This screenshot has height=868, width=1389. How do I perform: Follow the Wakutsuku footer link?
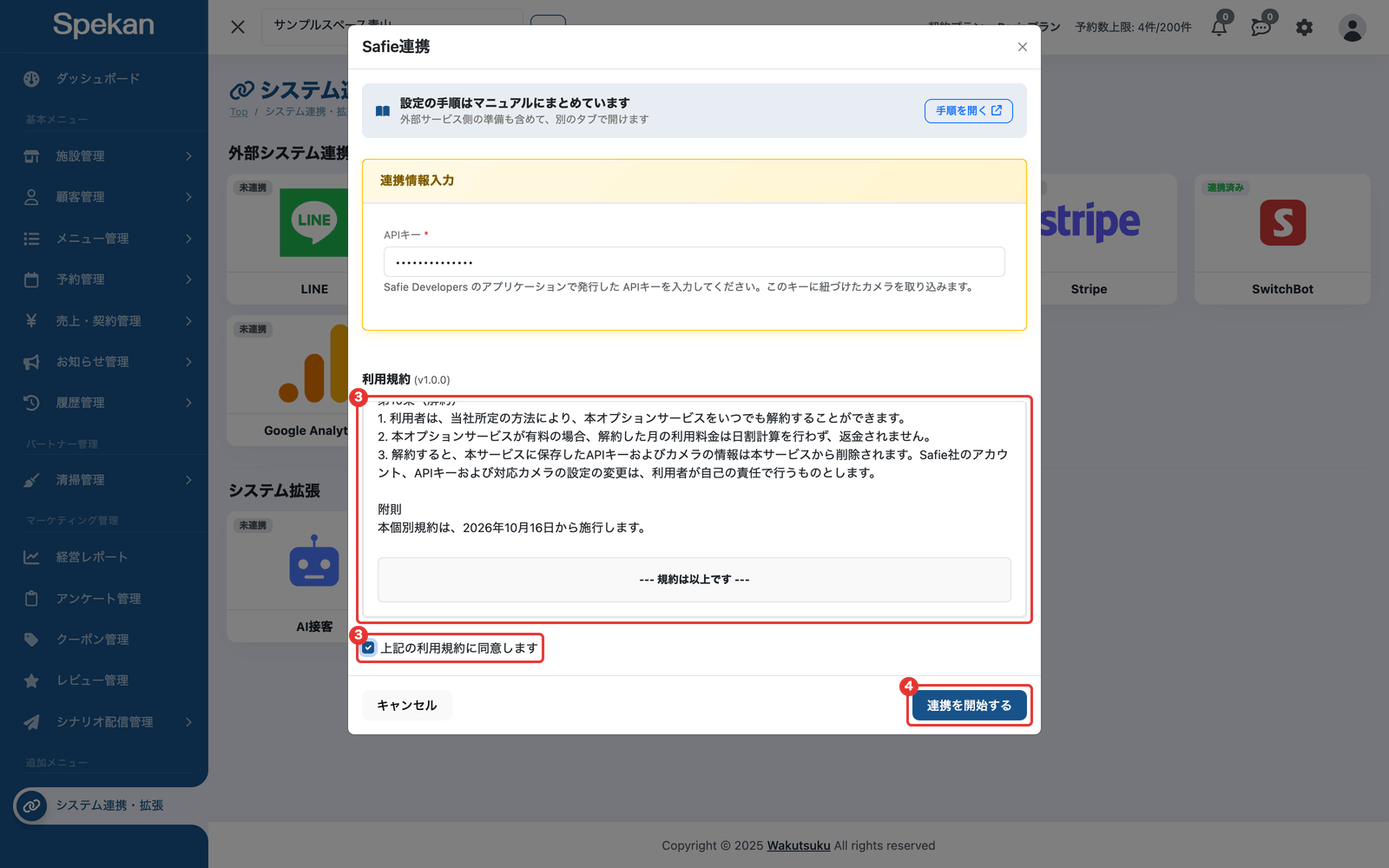(x=799, y=845)
